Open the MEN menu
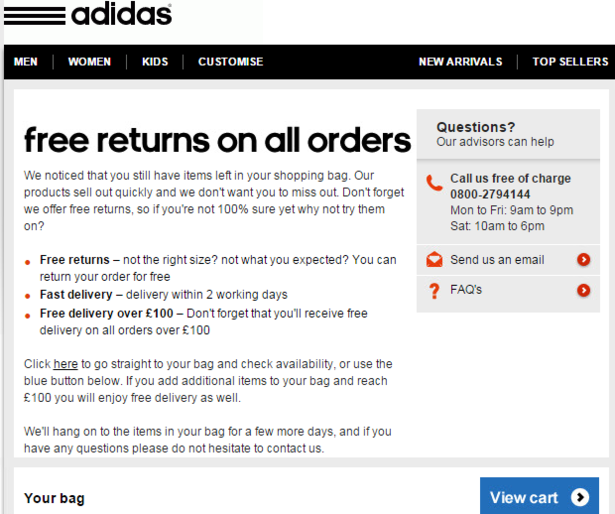The image size is (615, 514). (x=26, y=62)
